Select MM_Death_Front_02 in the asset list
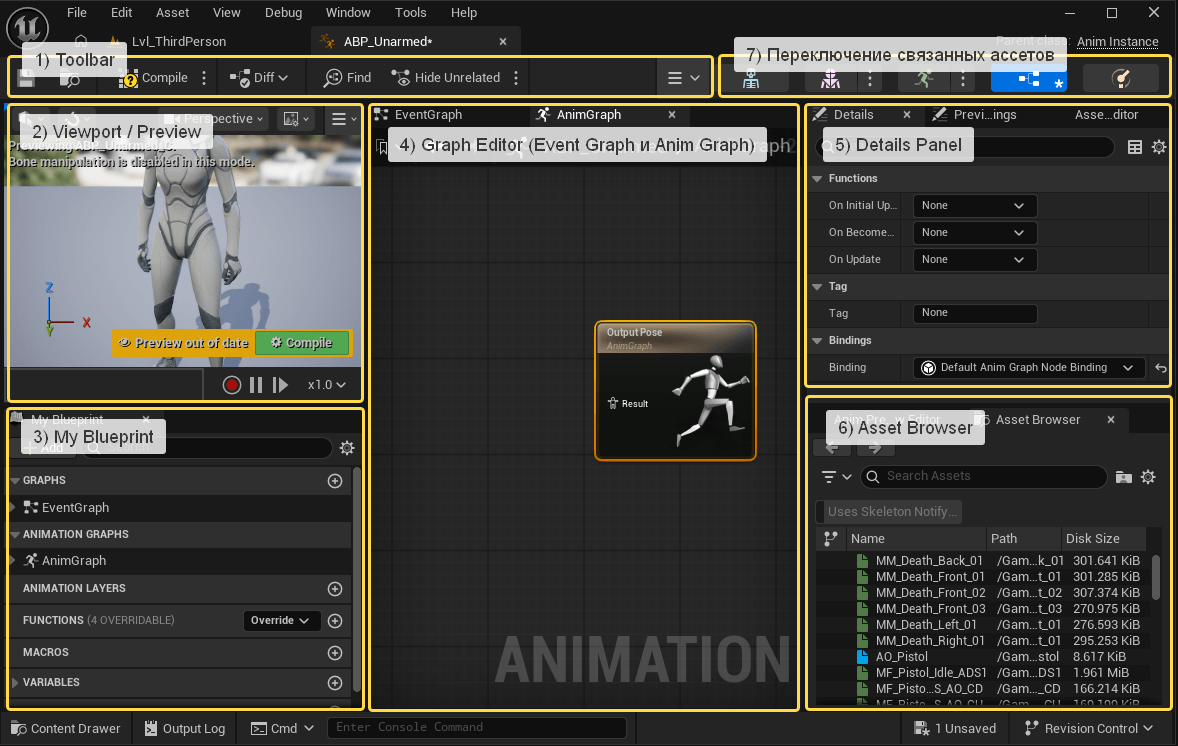Screen dimensions: 1178x746 point(930,593)
